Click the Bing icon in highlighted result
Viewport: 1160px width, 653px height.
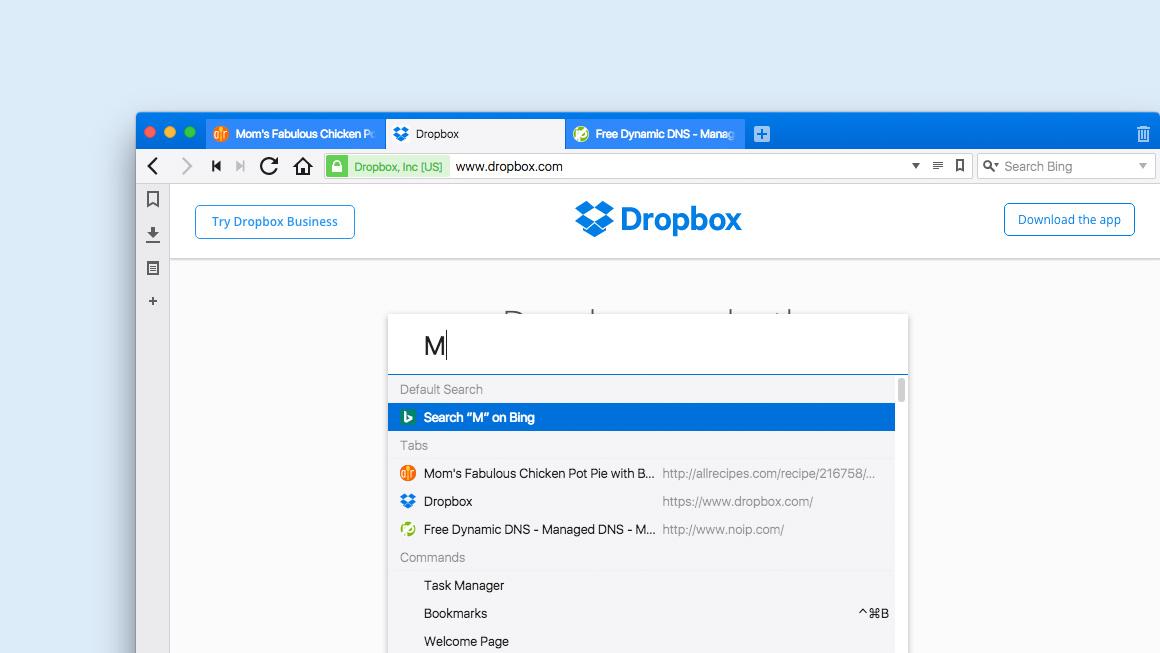[408, 417]
